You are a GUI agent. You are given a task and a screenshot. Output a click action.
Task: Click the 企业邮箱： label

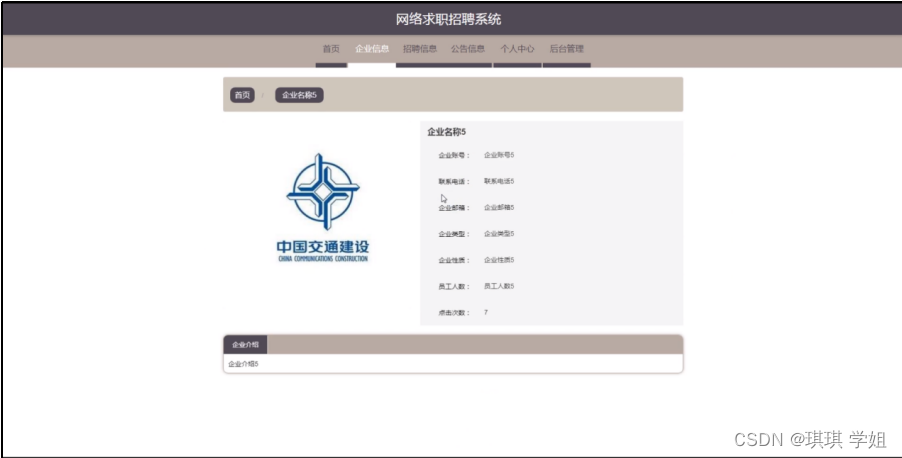tap(454, 208)
